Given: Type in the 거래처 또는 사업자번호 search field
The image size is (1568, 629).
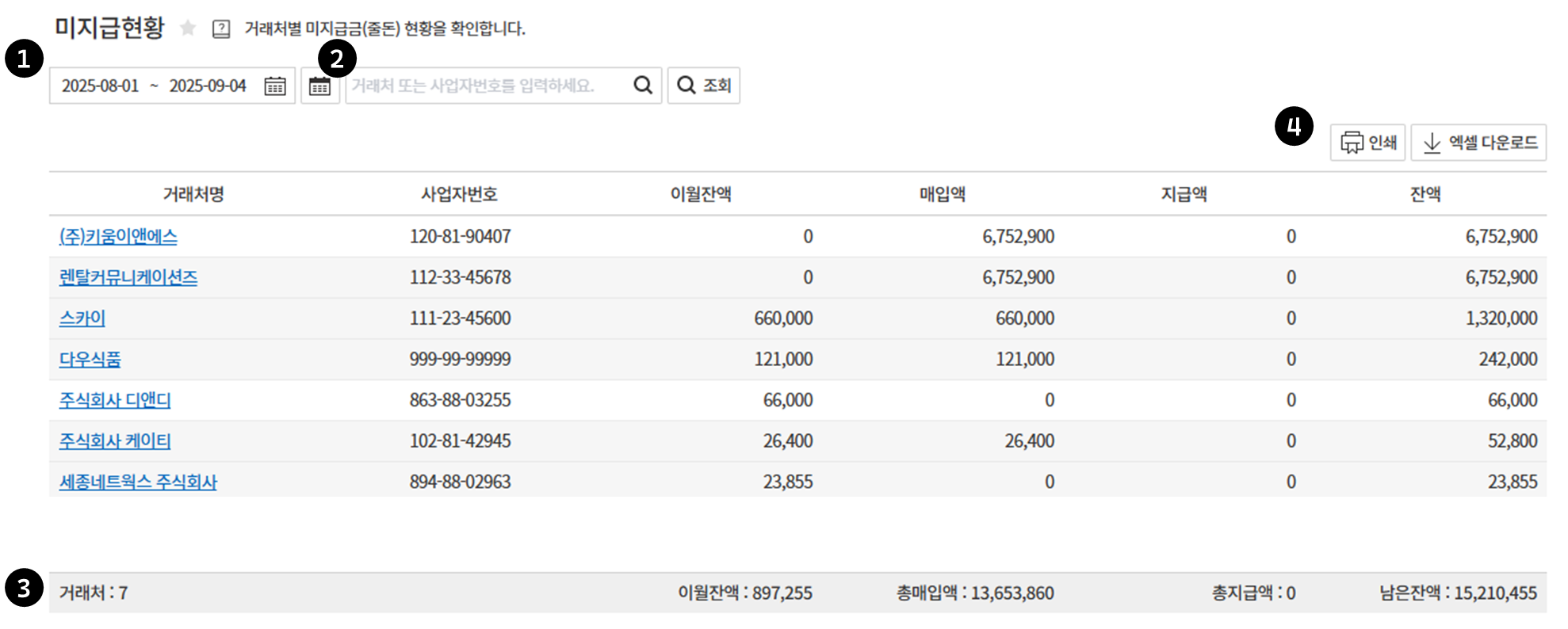Looking at the screenshot, I should pos(488,86).
